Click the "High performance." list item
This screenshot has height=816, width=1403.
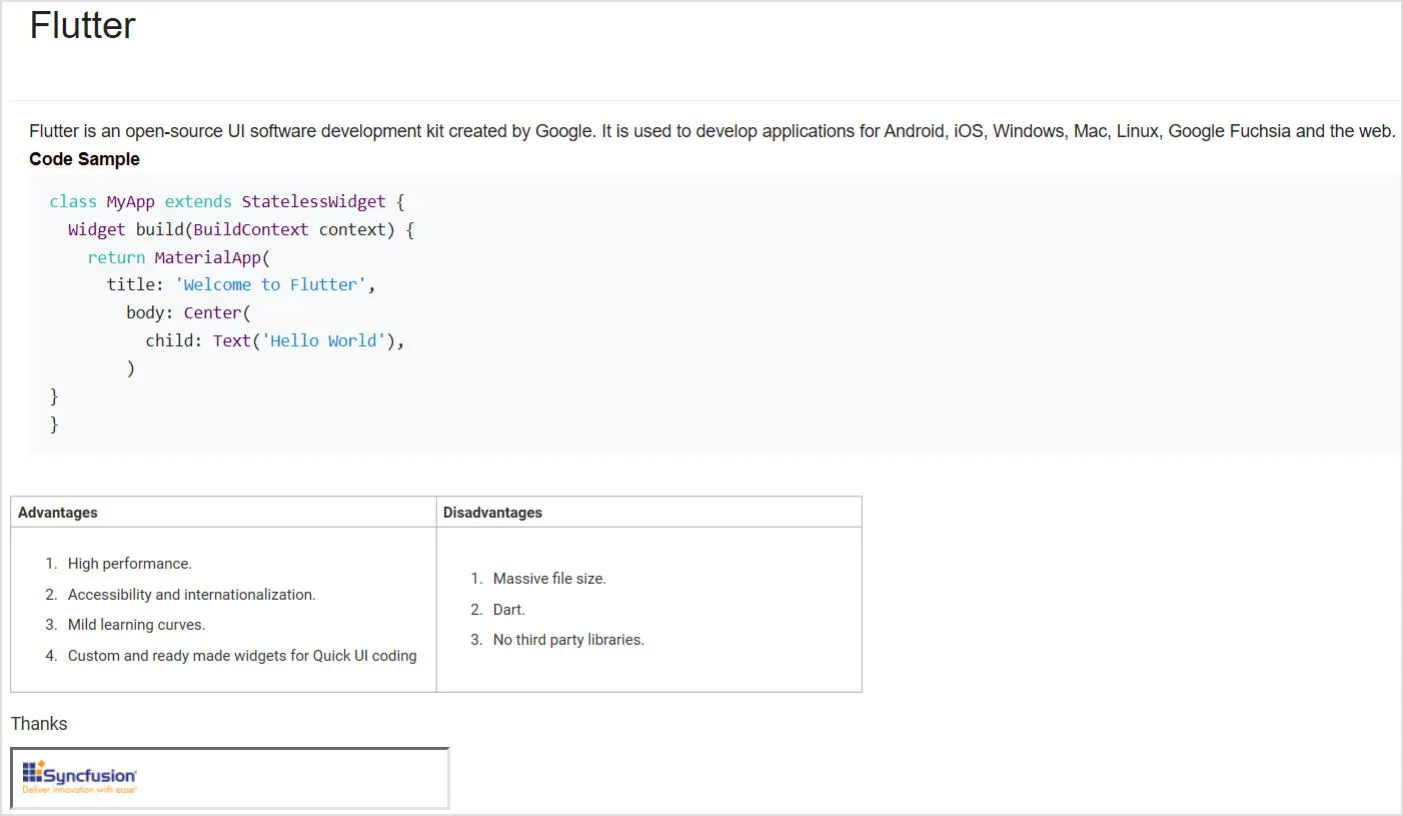tap(129, 564)
